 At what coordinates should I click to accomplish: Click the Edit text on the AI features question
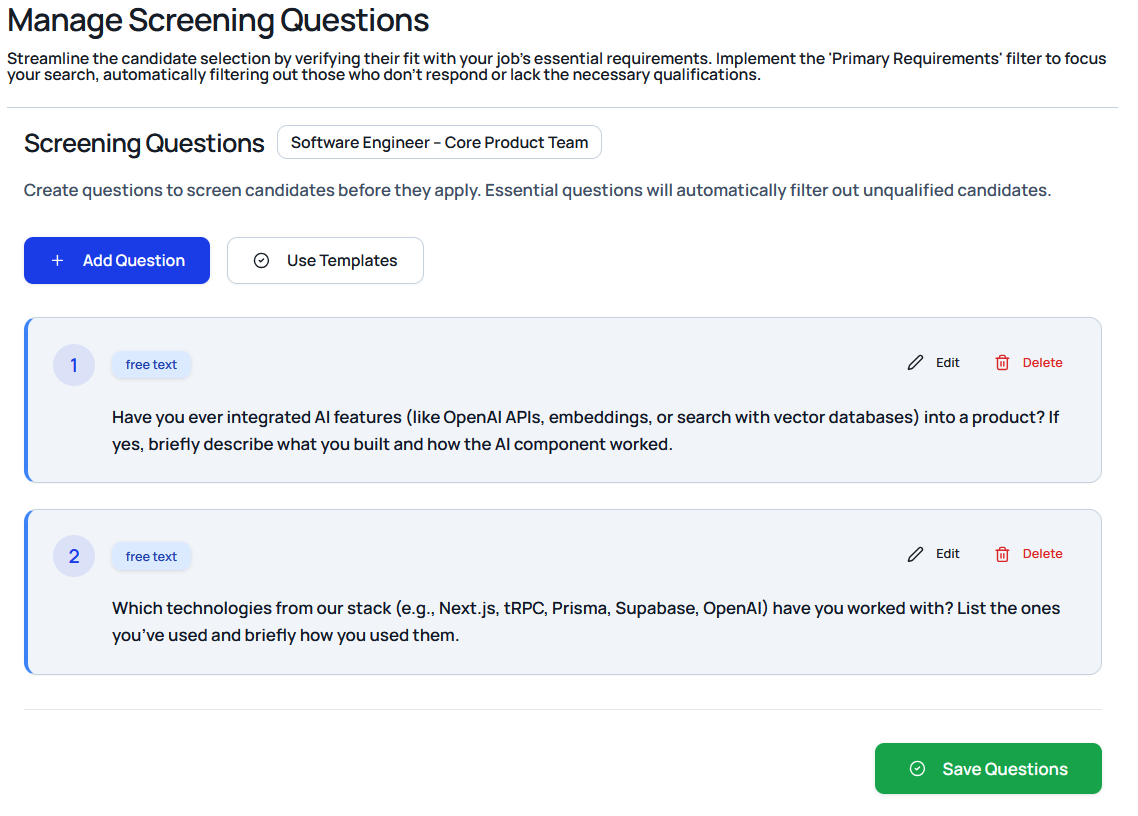(x=947, y=363)
